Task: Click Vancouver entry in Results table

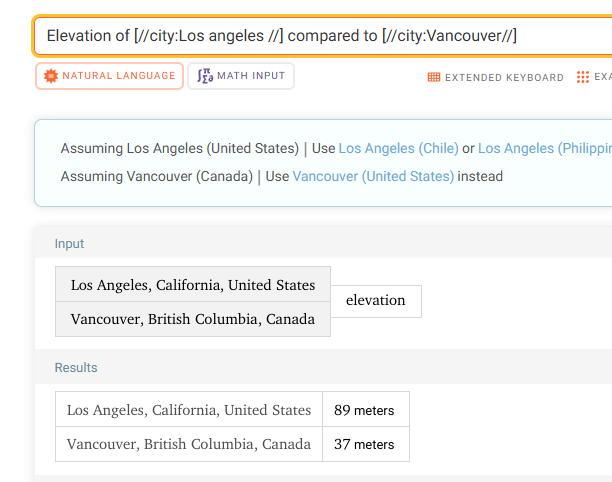Action: (x=189, y=444)
